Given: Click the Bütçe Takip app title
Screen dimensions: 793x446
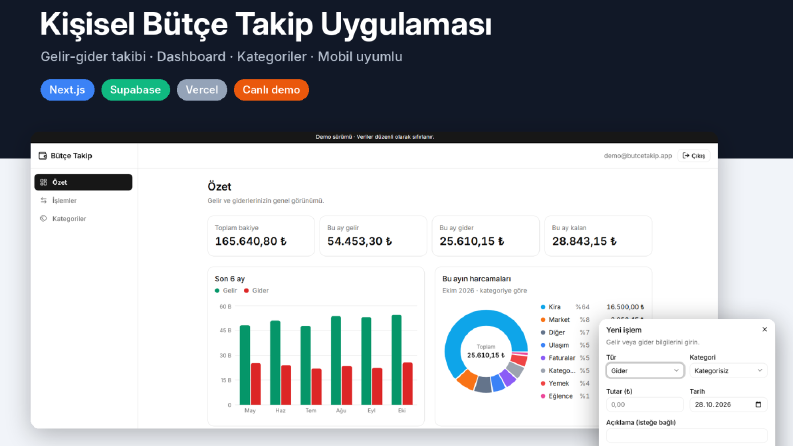Looking at the screenshot, I should [x=71, y=156].
